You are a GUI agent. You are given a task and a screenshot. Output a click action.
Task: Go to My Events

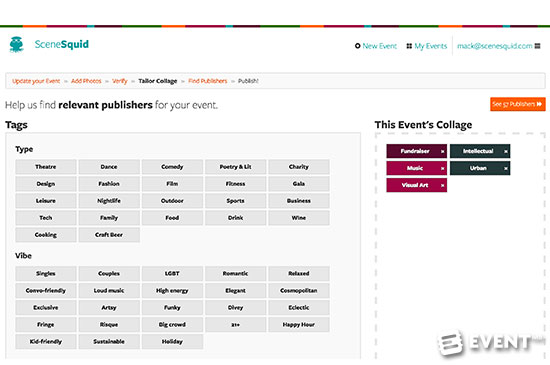(431, 46)
